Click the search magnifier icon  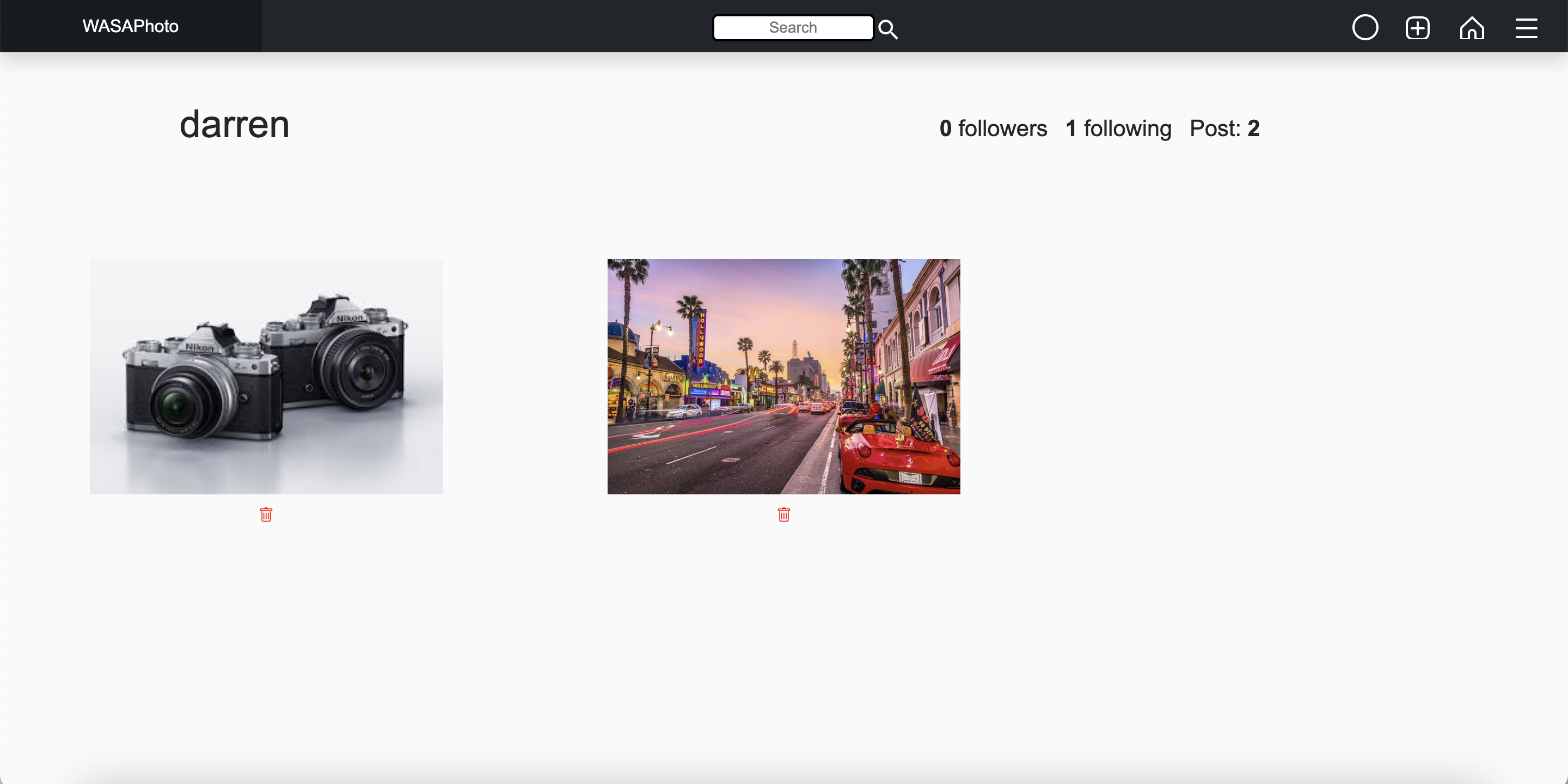(888, 29)
